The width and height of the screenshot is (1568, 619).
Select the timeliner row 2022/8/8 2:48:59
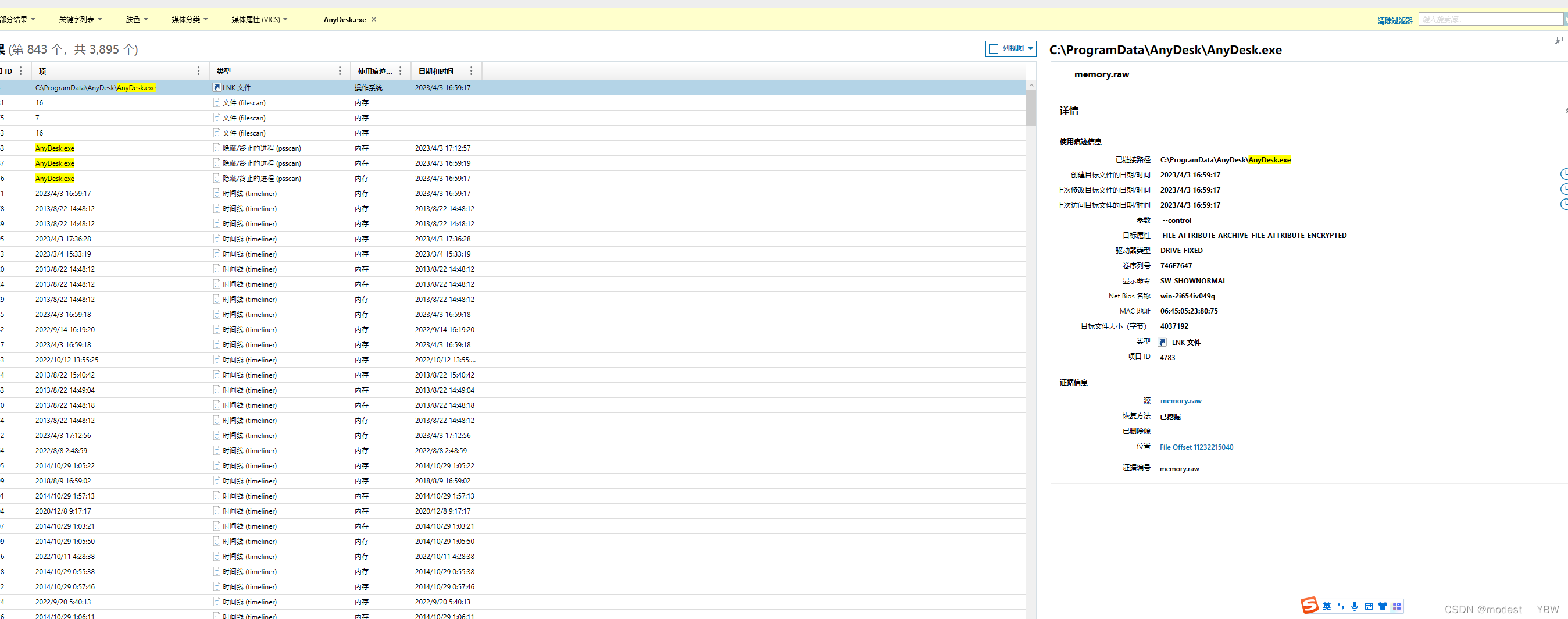click(513, 451)
